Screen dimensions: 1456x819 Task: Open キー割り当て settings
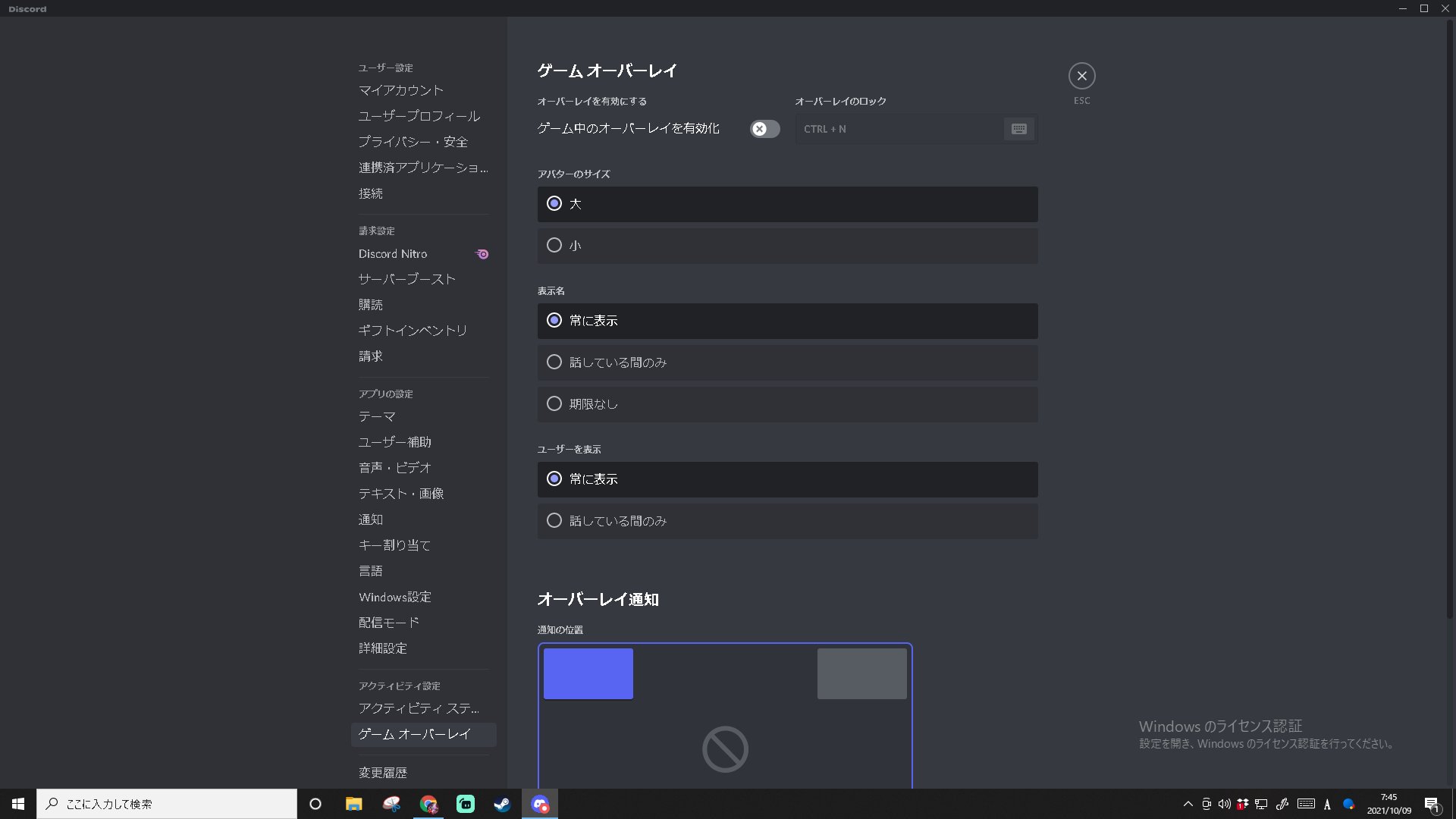[x=423, y=545]
